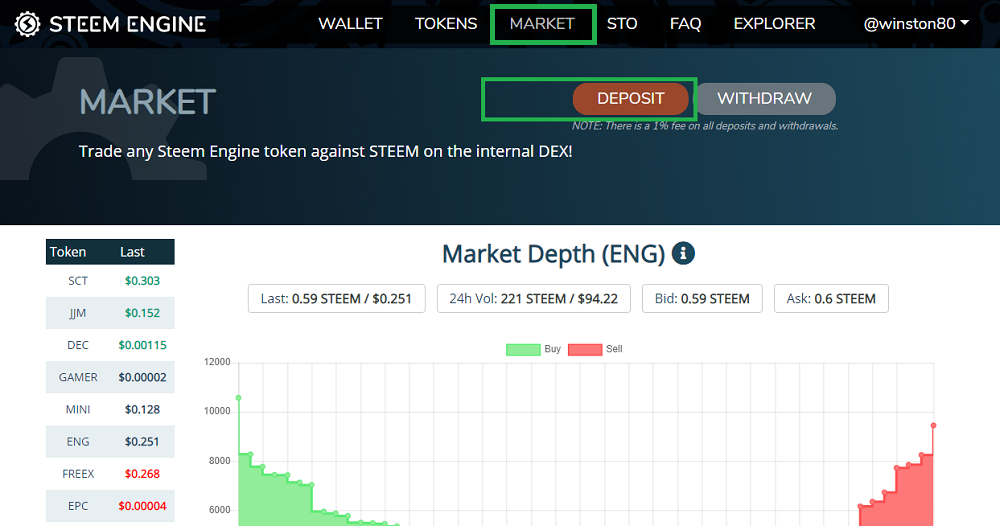Click the topmost green buy point on chart
Viewport: 1000px width, 526px height.
click(239, 398)
